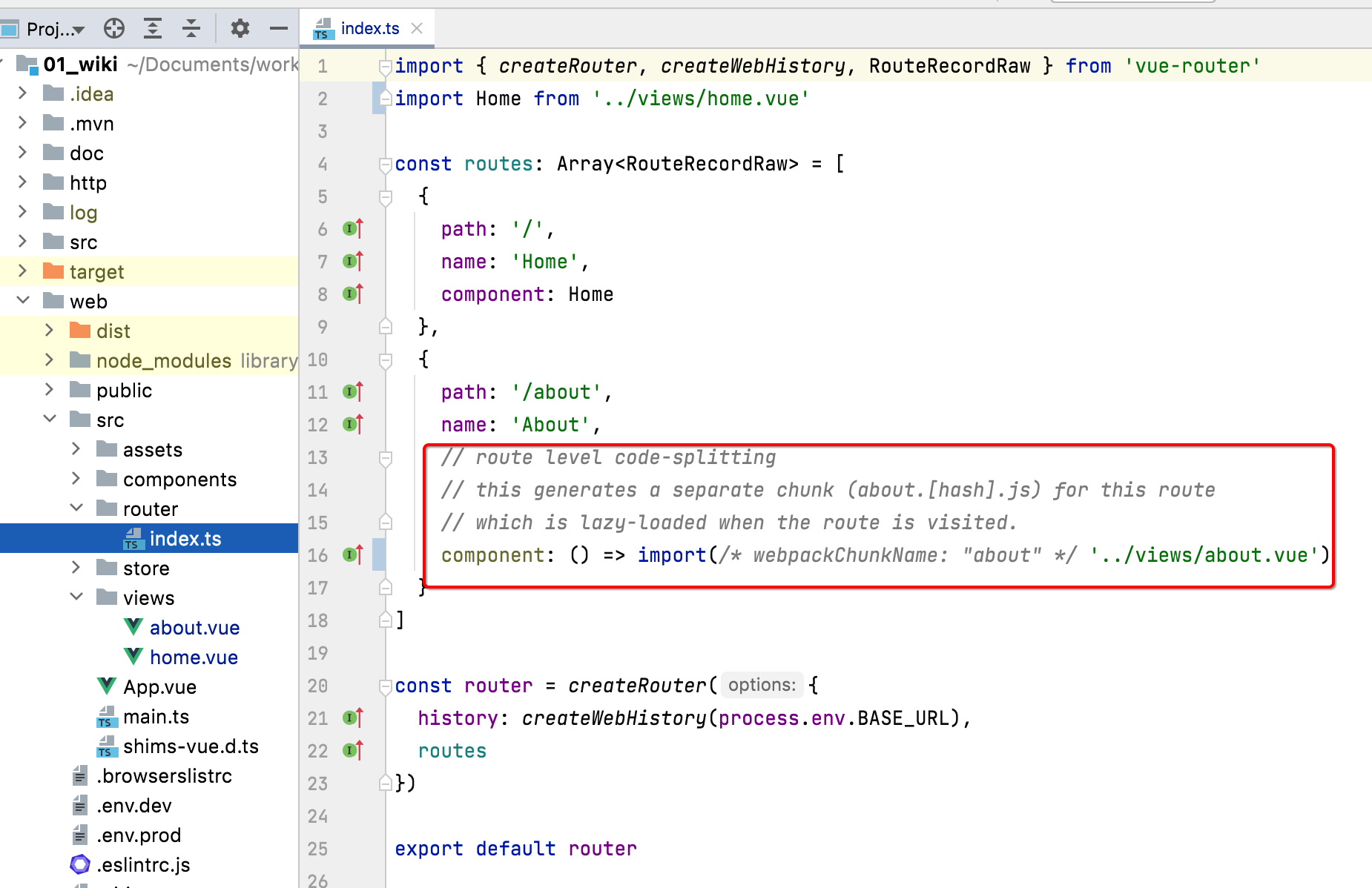Click the implements gutter icon on line 21
The image size is (1372, 888).
(x=353, y=718)
